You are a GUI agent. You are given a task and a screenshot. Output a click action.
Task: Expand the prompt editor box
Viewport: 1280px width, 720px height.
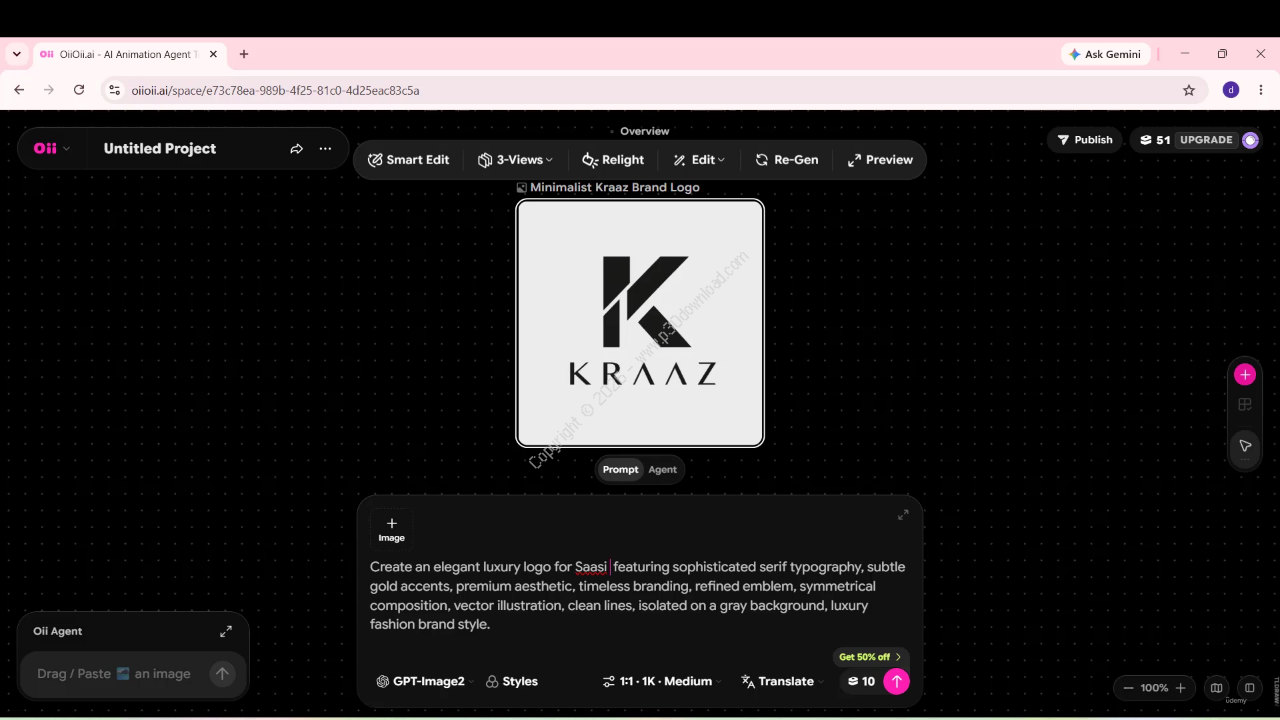(903, 515)
